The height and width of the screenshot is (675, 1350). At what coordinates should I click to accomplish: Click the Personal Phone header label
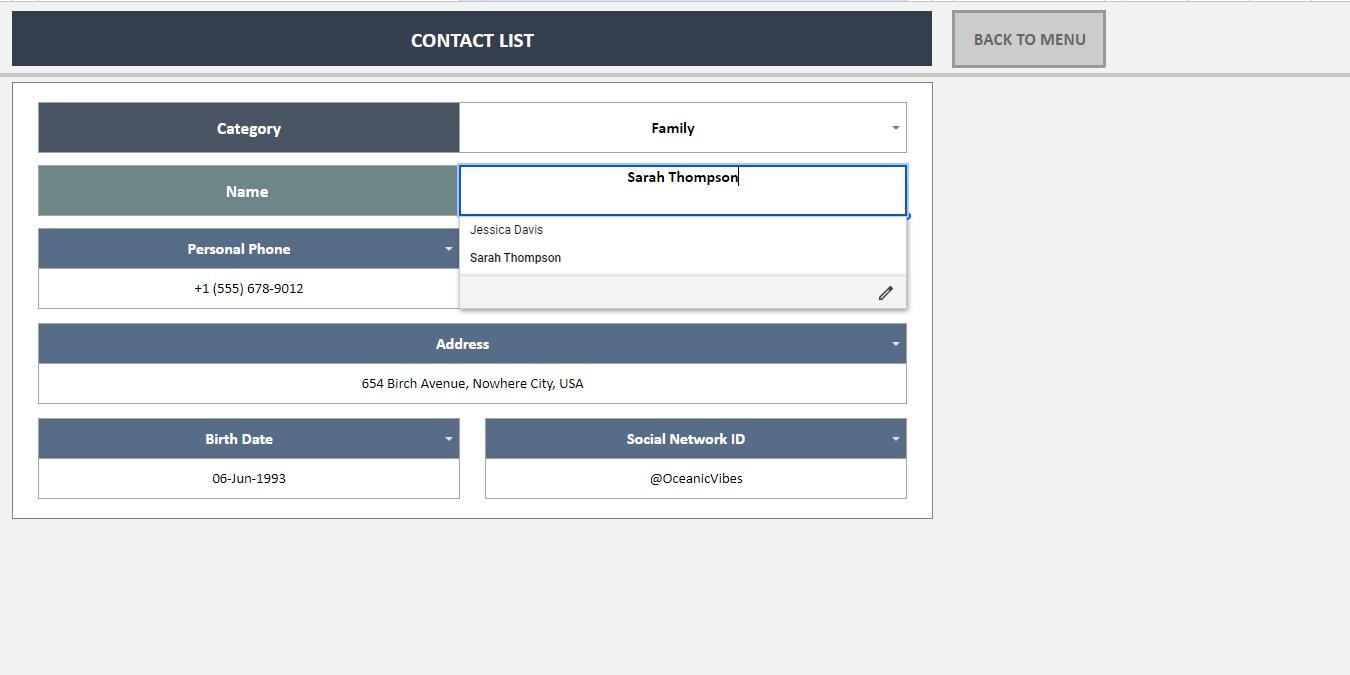pyautogui.click(x=238, y=249)
